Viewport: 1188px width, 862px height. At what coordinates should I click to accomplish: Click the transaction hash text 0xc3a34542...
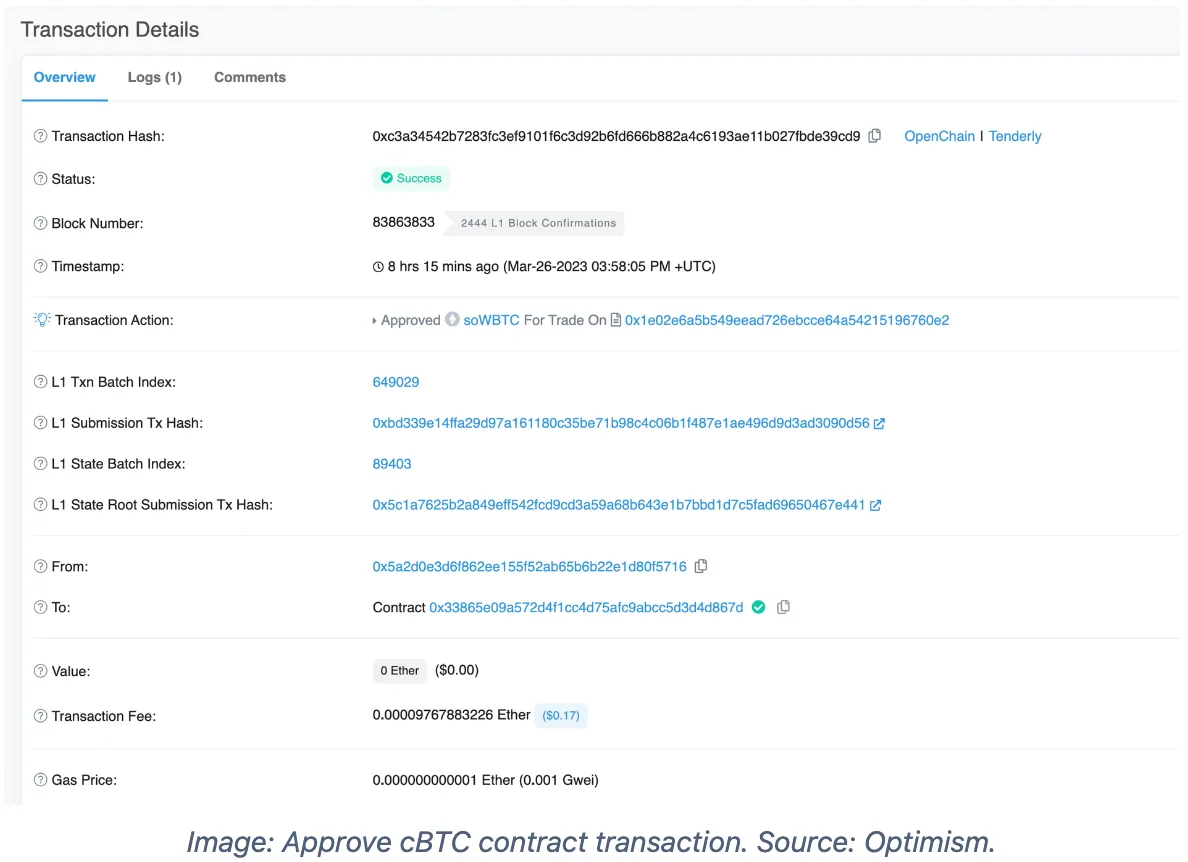tap(616, 136)
